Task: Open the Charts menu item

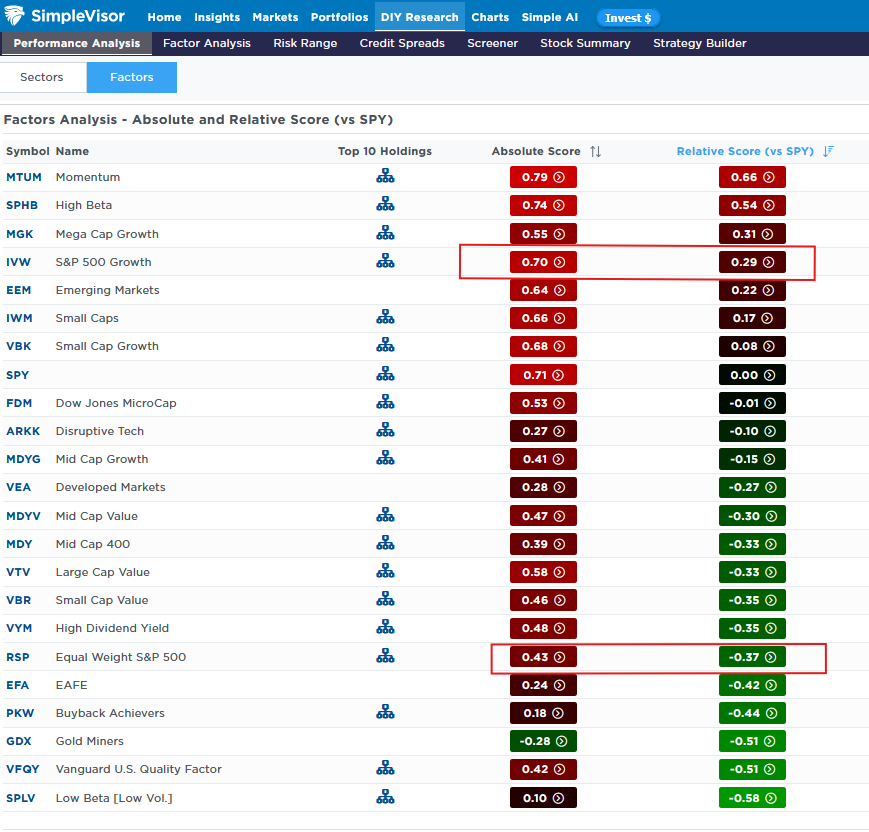Action: [490, 17]
